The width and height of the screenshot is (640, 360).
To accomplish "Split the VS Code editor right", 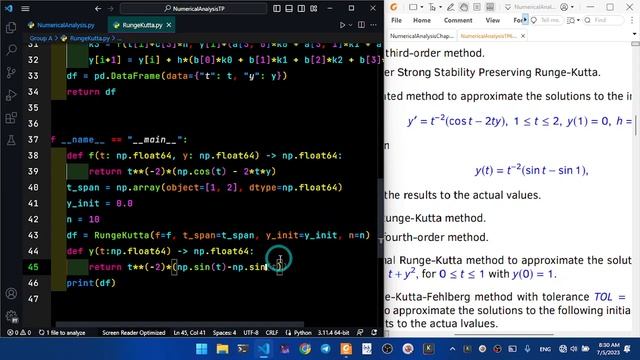I will coord(361,25).
